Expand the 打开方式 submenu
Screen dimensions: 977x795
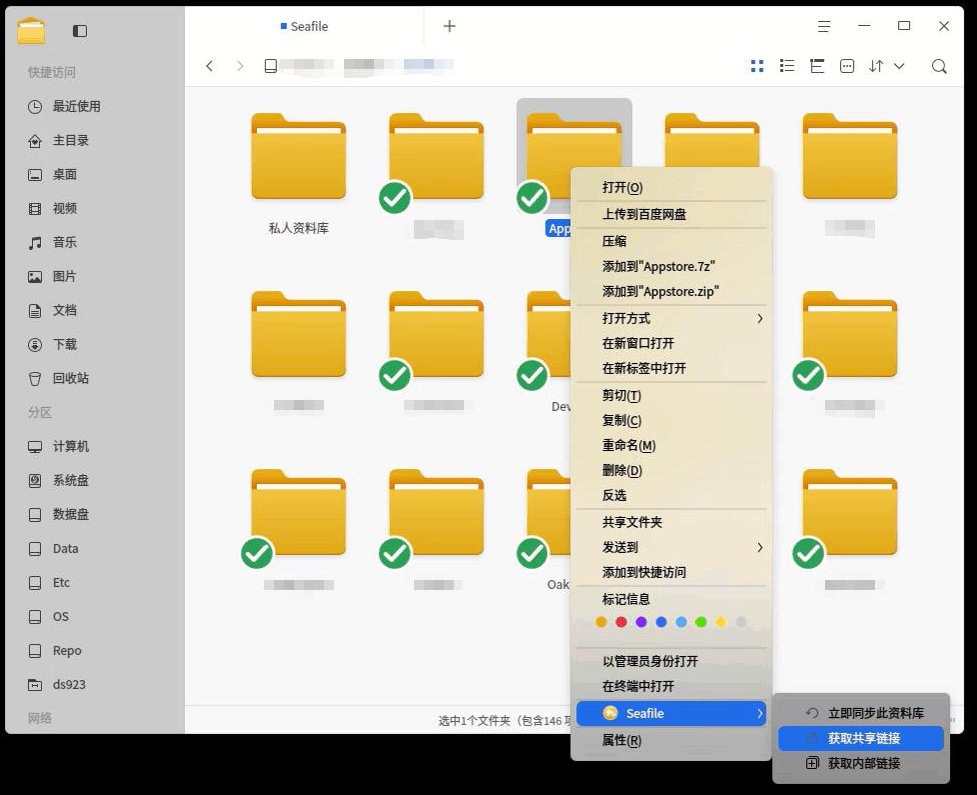671,318
